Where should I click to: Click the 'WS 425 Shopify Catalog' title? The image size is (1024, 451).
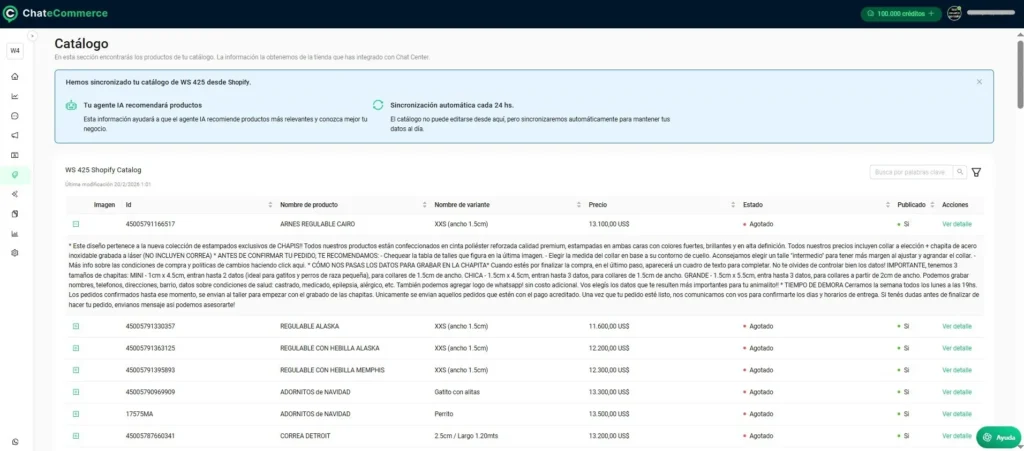(x=103, y=170)
